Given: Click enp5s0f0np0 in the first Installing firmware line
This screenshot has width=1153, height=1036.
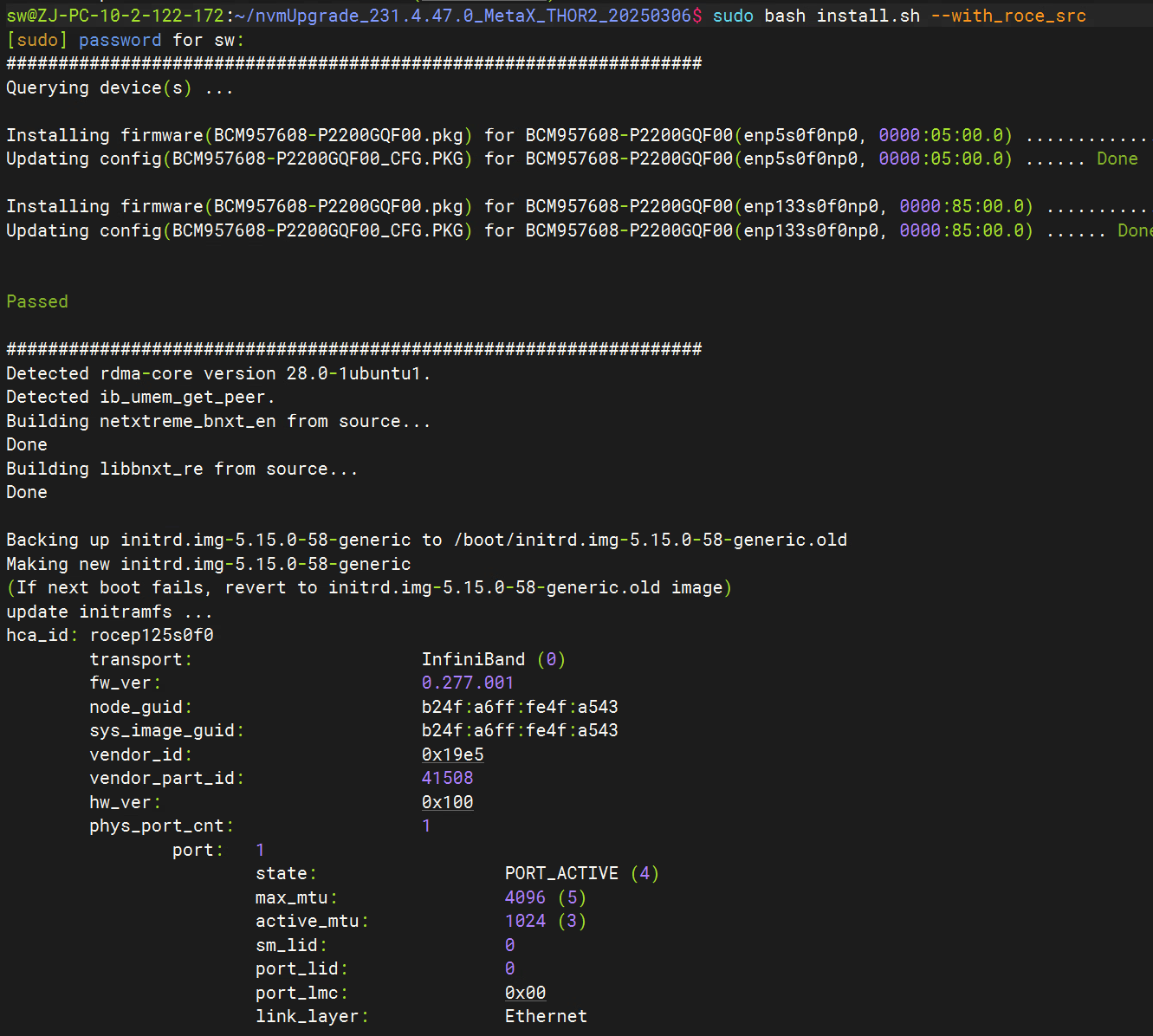Looking at the screenshot, I should point(801,135).
